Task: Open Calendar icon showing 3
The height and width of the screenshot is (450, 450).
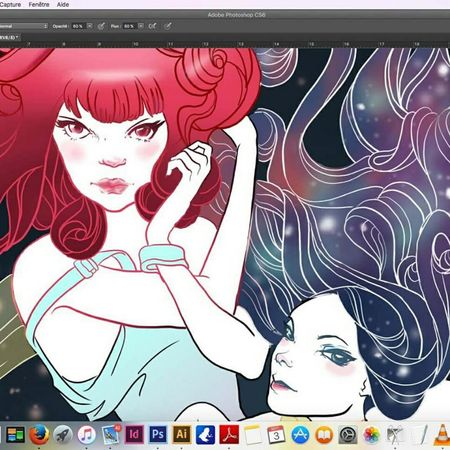Action: (x=276, y=435)
